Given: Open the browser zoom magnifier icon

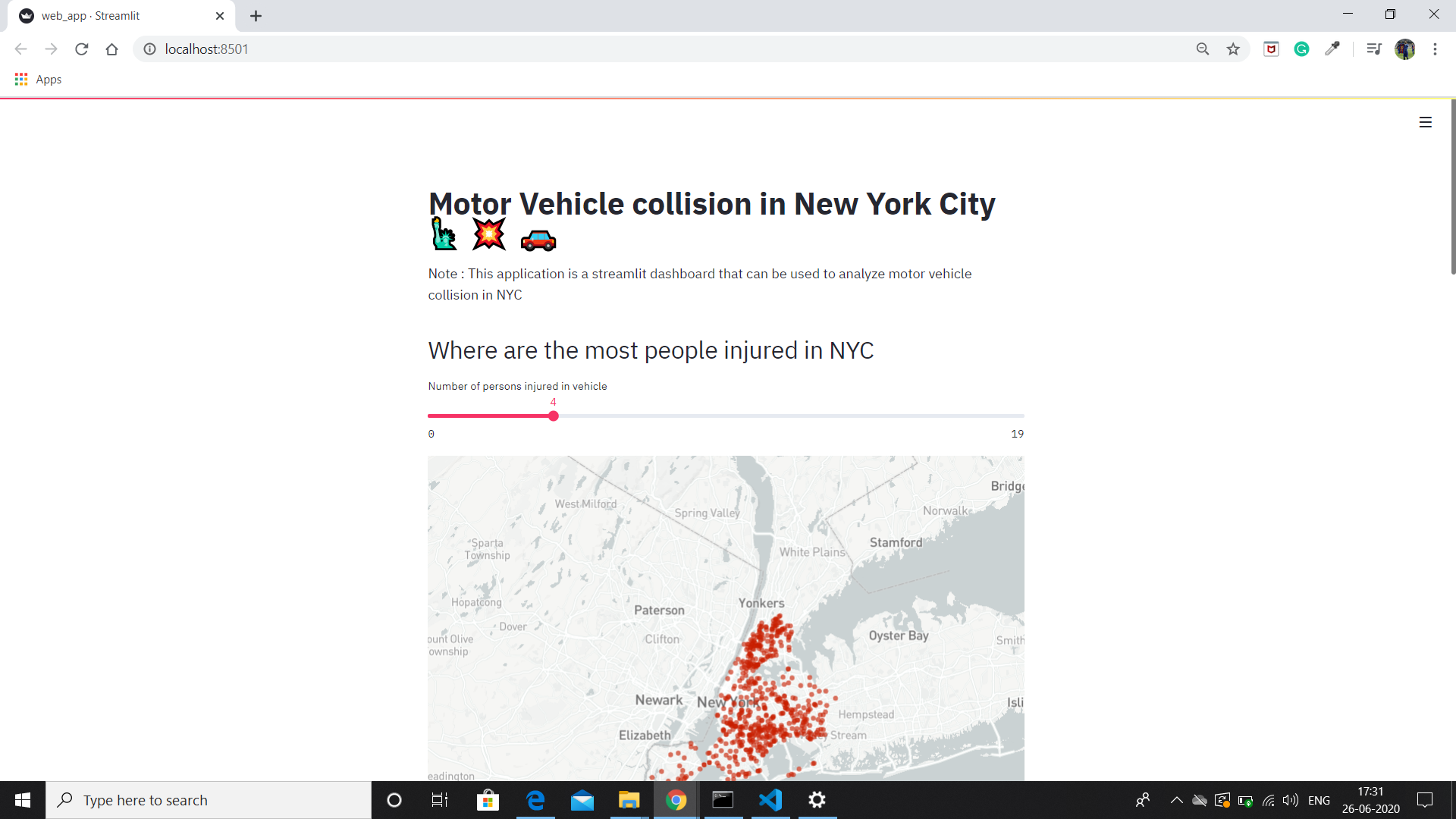Looking at the screenshot, I should (1203, 49).
